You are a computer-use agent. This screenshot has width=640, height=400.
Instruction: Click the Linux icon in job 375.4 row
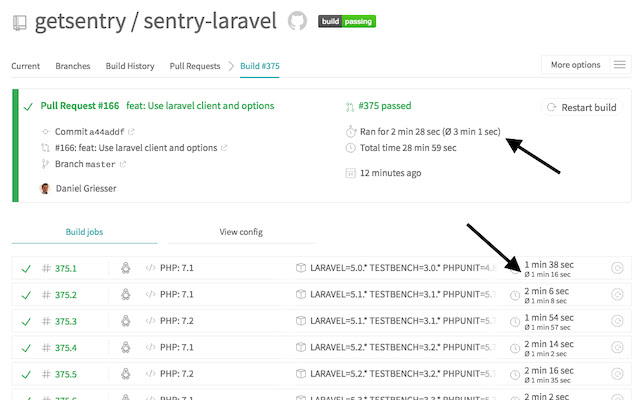pyautogui.click(x=126, y=347)
